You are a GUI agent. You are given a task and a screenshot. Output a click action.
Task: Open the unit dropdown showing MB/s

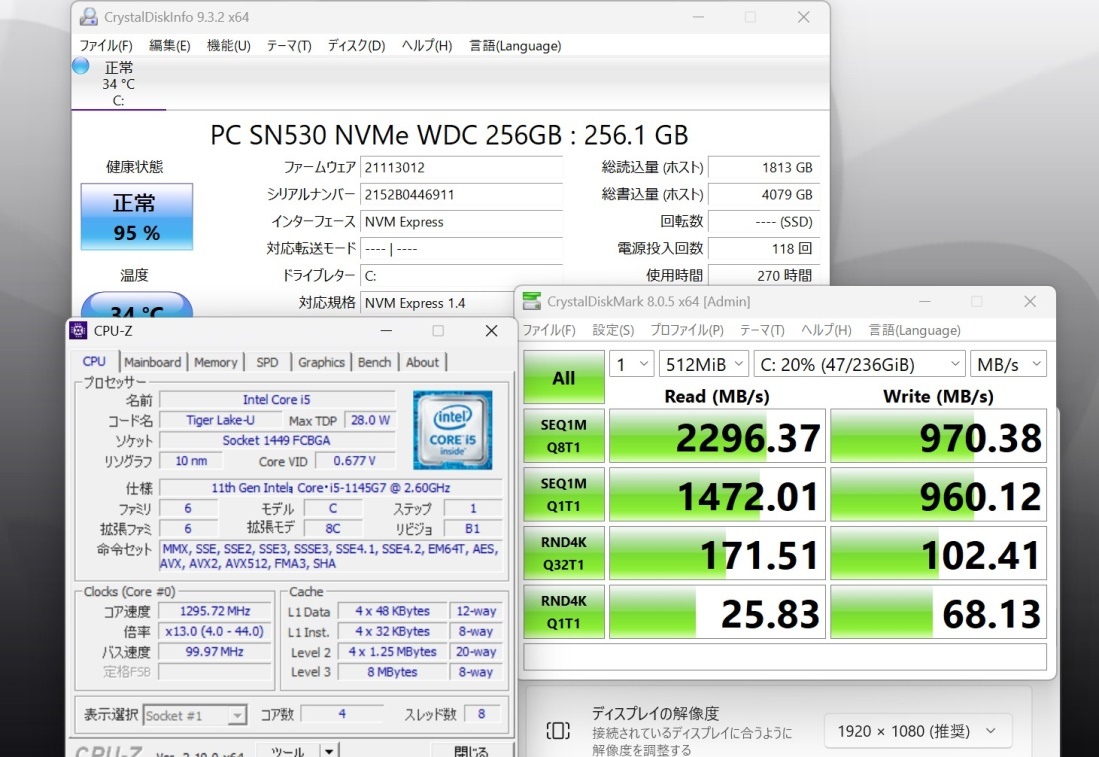coord(1008,364)
